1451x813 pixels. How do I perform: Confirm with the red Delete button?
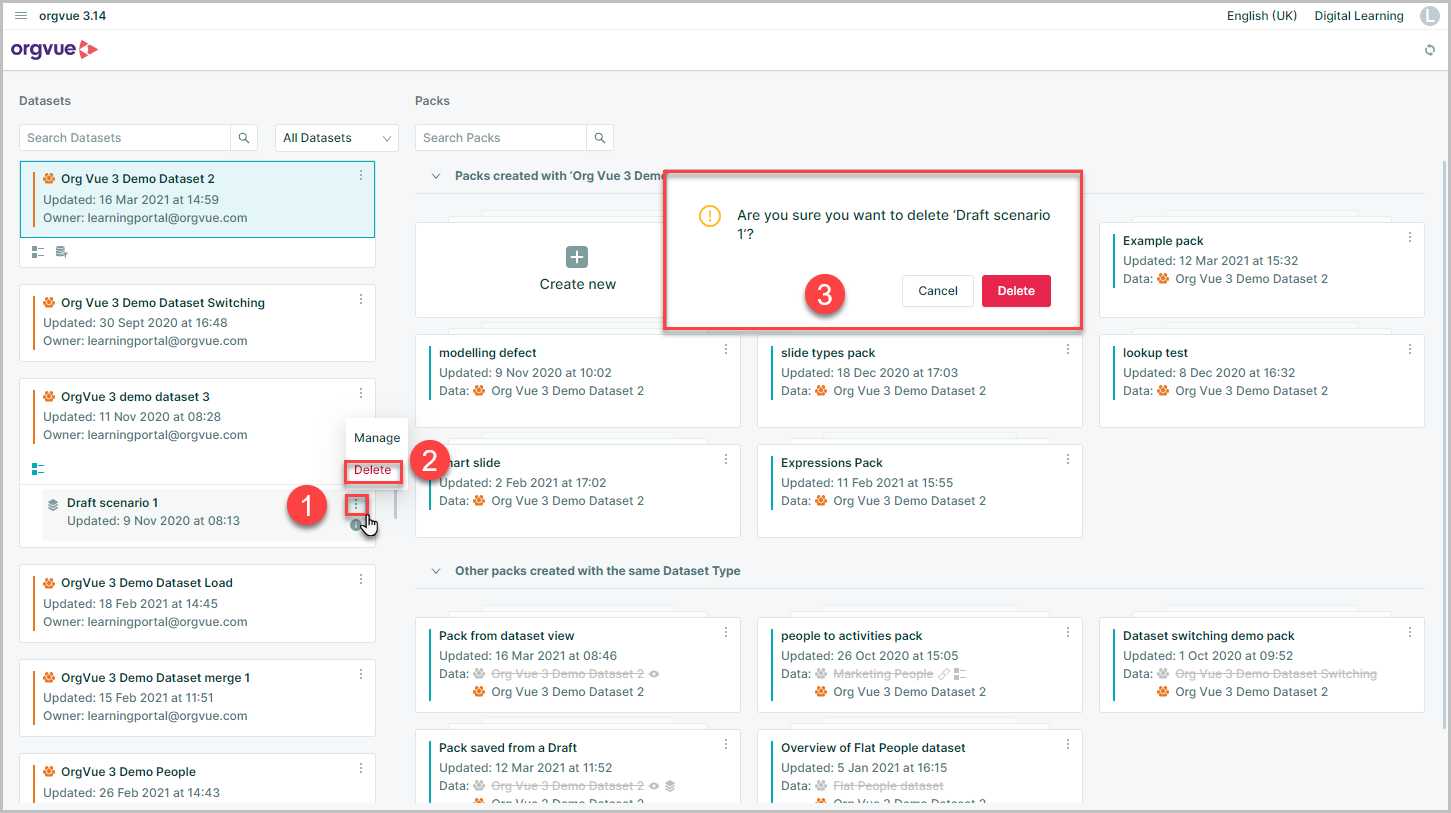1016,291
